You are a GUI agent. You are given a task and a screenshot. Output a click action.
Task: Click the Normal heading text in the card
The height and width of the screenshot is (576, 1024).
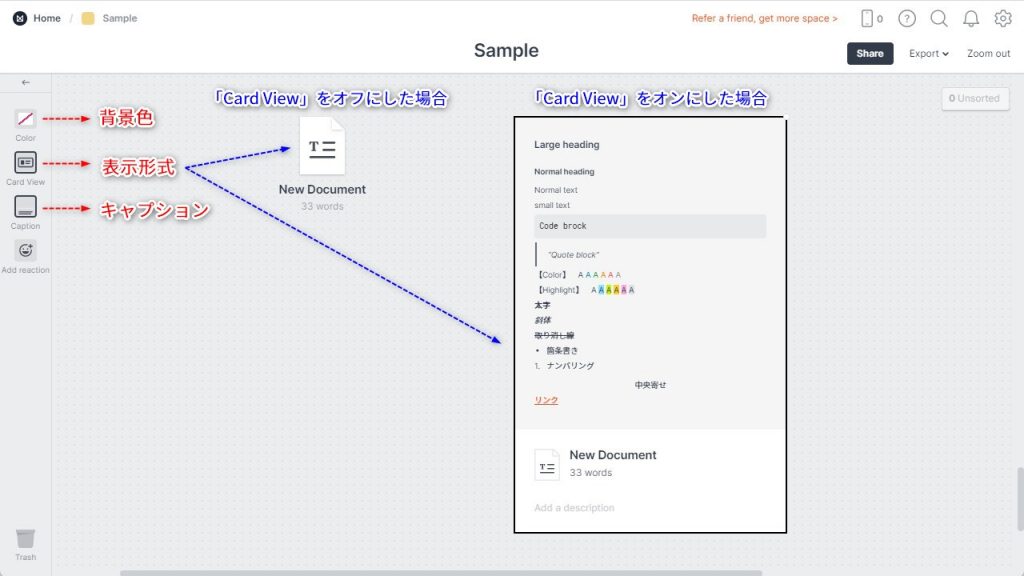(564, 172)
